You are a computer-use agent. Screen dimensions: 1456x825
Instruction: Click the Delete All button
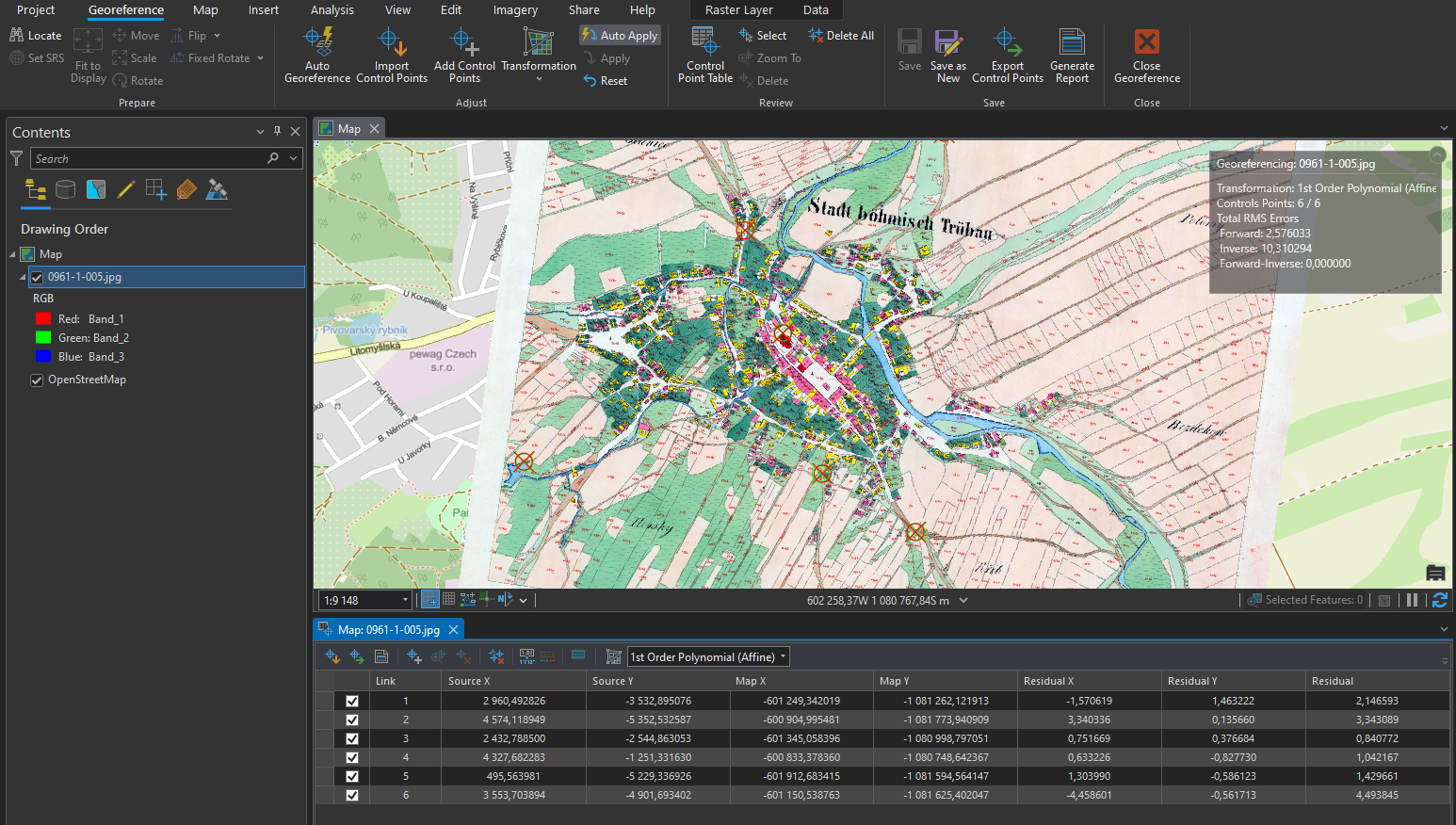click(841, 36)
